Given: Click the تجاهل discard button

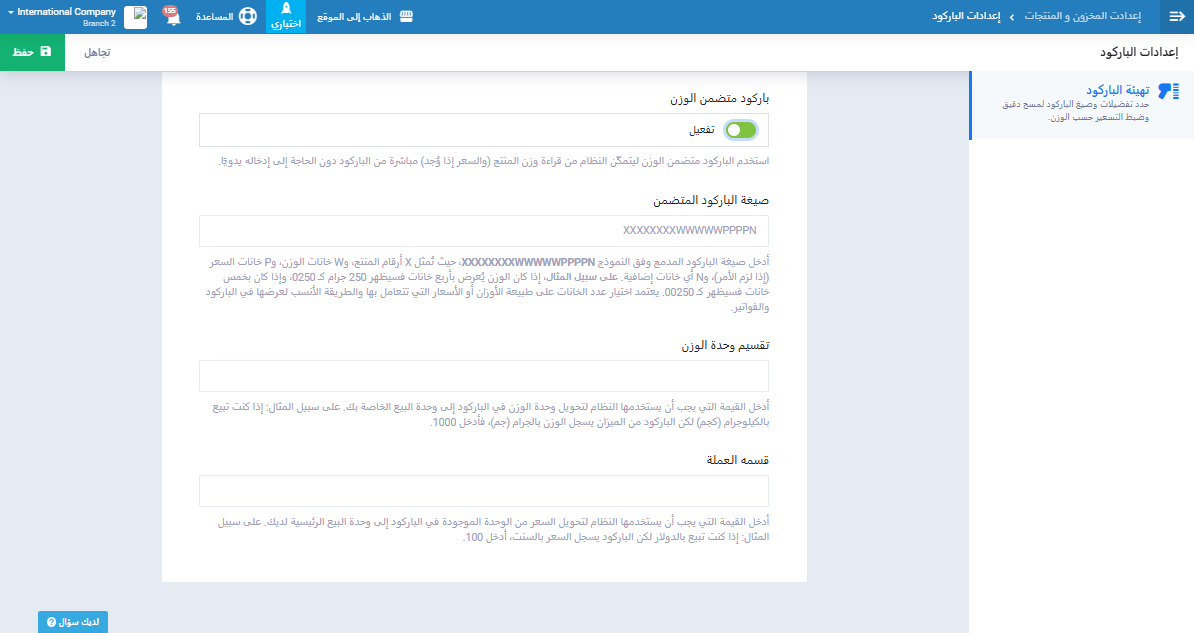Looking at the screenshot, I should (97, 51).
